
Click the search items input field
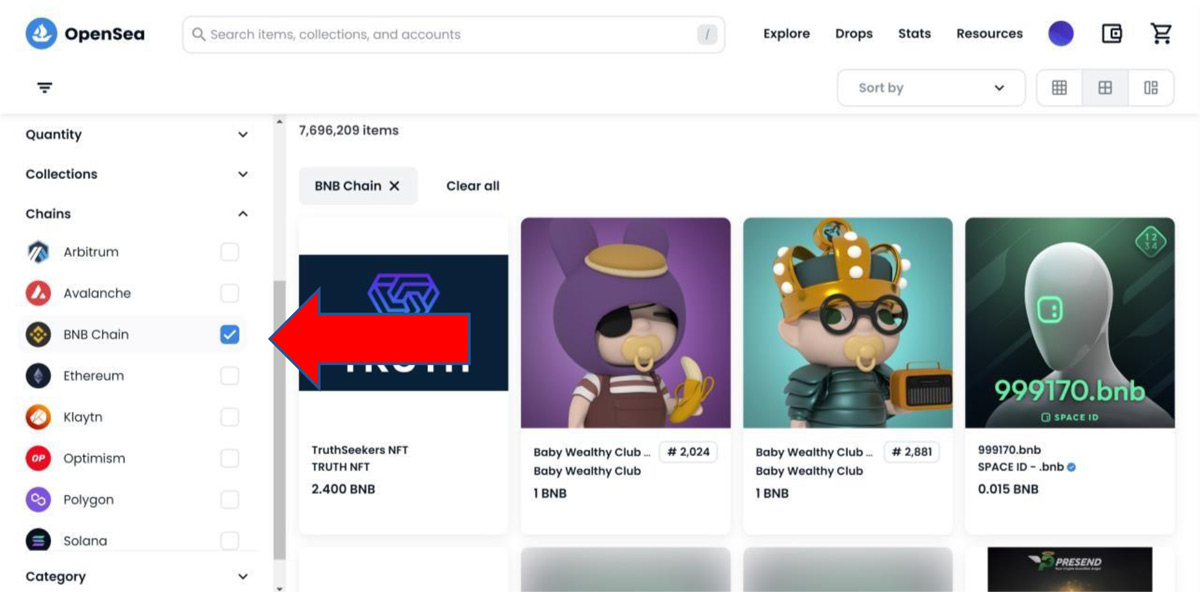450,35
